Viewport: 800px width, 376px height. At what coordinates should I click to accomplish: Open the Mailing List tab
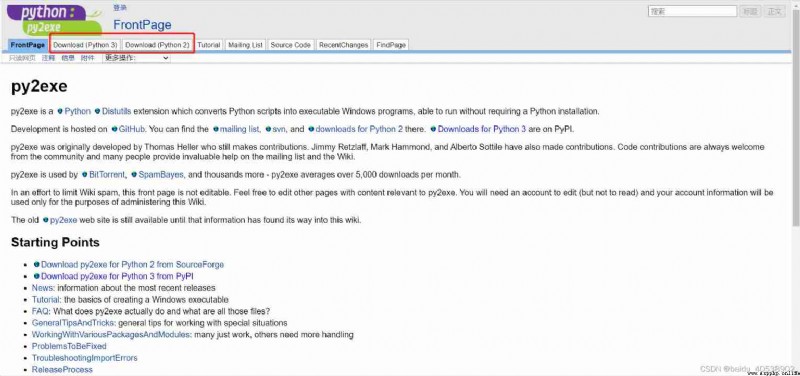(x=245, y=45)
